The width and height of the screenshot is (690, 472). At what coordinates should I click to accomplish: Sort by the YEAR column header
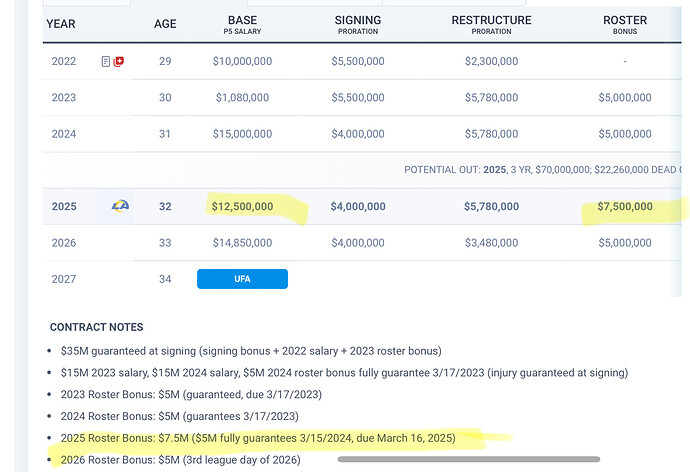point(61,24)
